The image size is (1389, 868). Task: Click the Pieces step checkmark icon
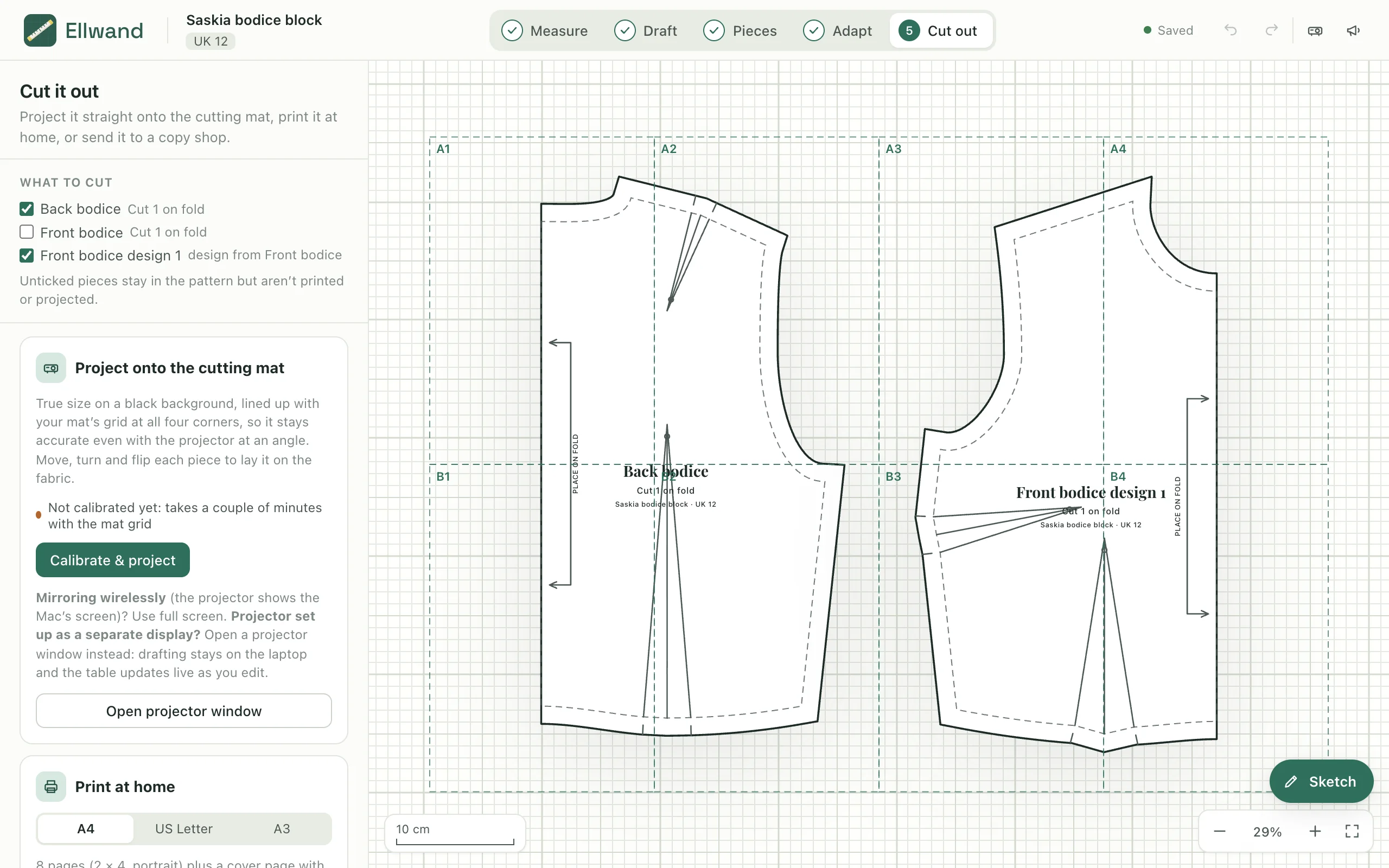point(714,30)
